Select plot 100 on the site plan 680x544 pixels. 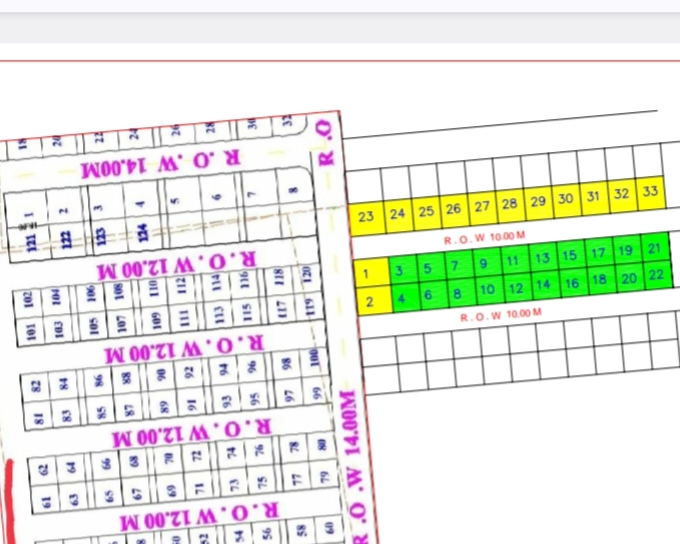tap(312, 358)
